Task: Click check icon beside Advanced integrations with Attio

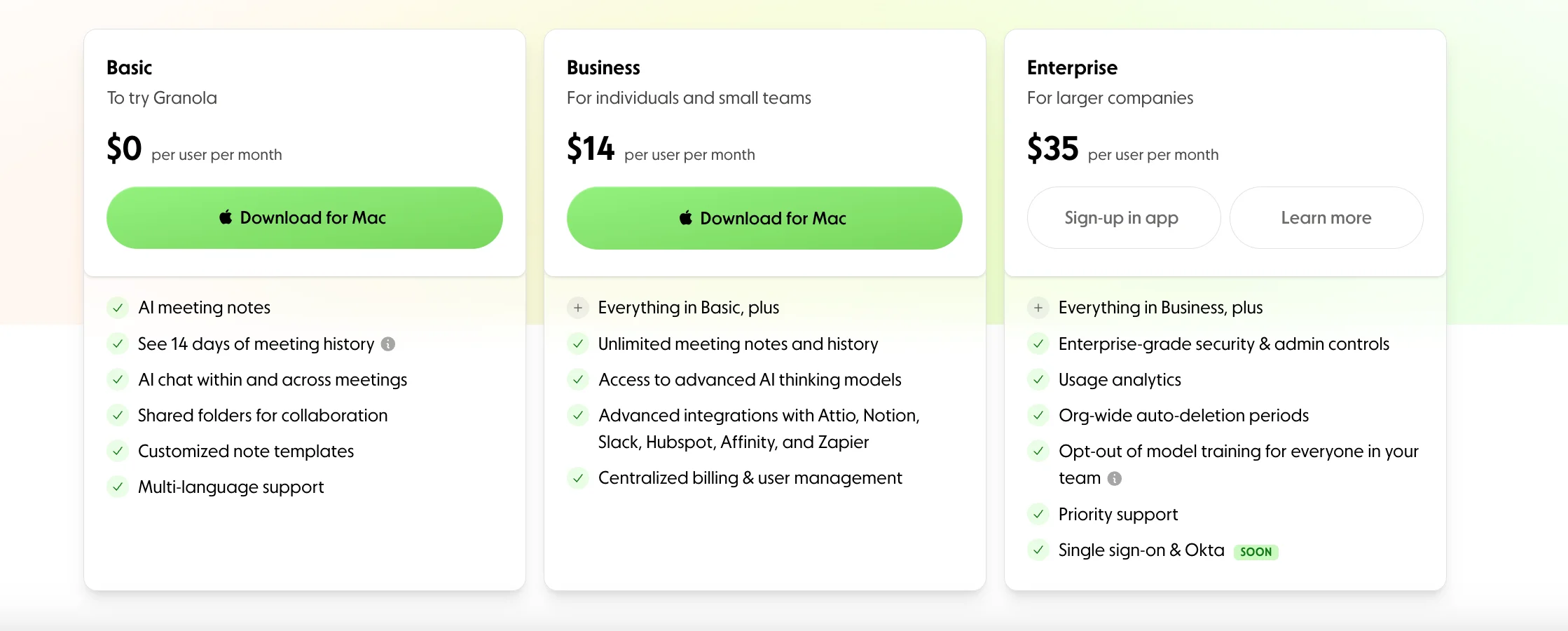Action: pos(578,415)
